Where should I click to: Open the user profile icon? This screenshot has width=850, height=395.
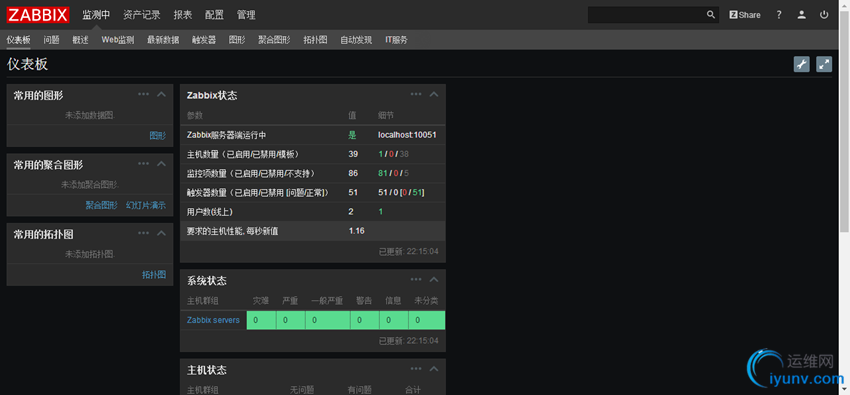[x=801, y=15]
